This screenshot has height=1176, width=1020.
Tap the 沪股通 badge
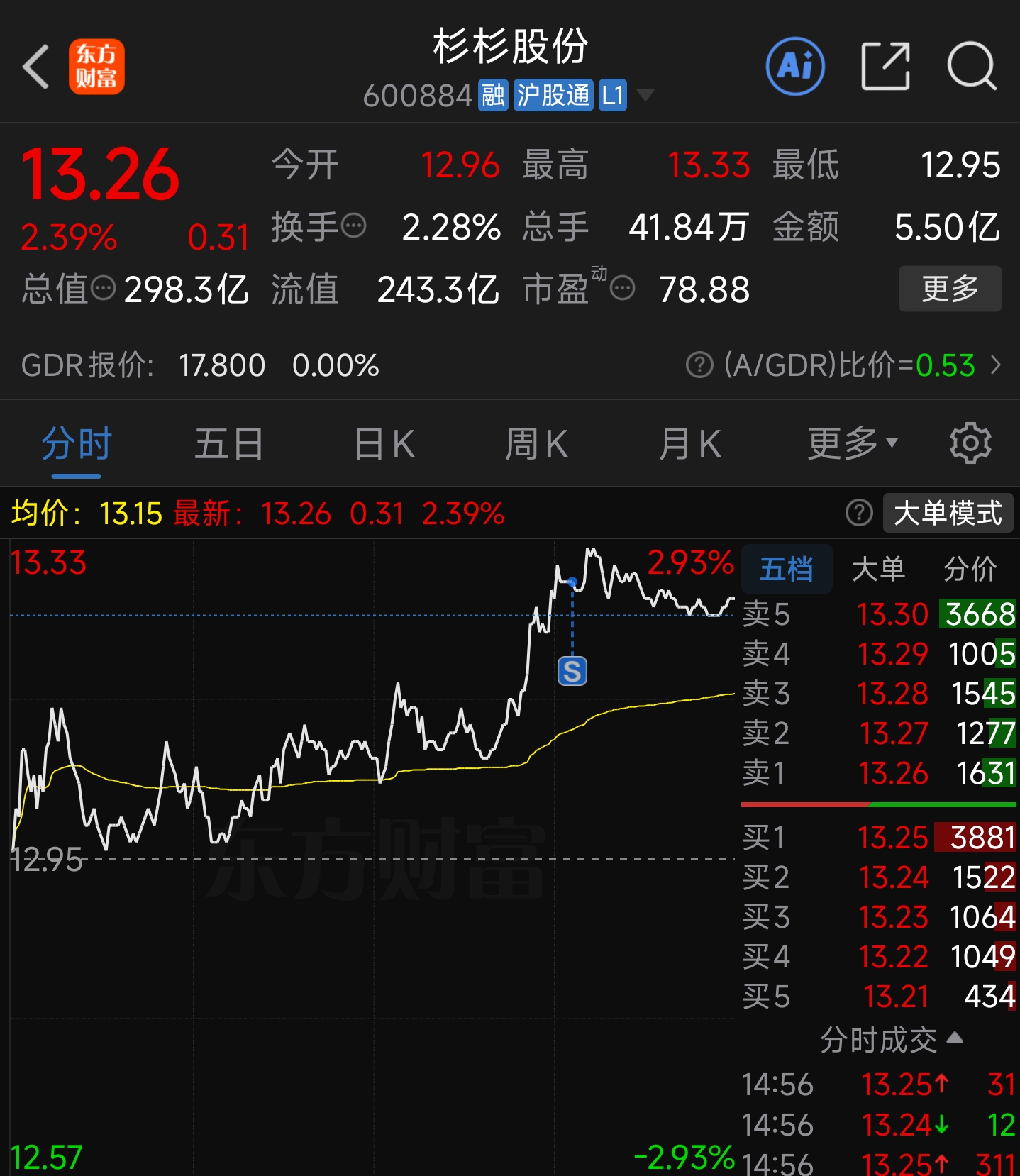[553, 95]
